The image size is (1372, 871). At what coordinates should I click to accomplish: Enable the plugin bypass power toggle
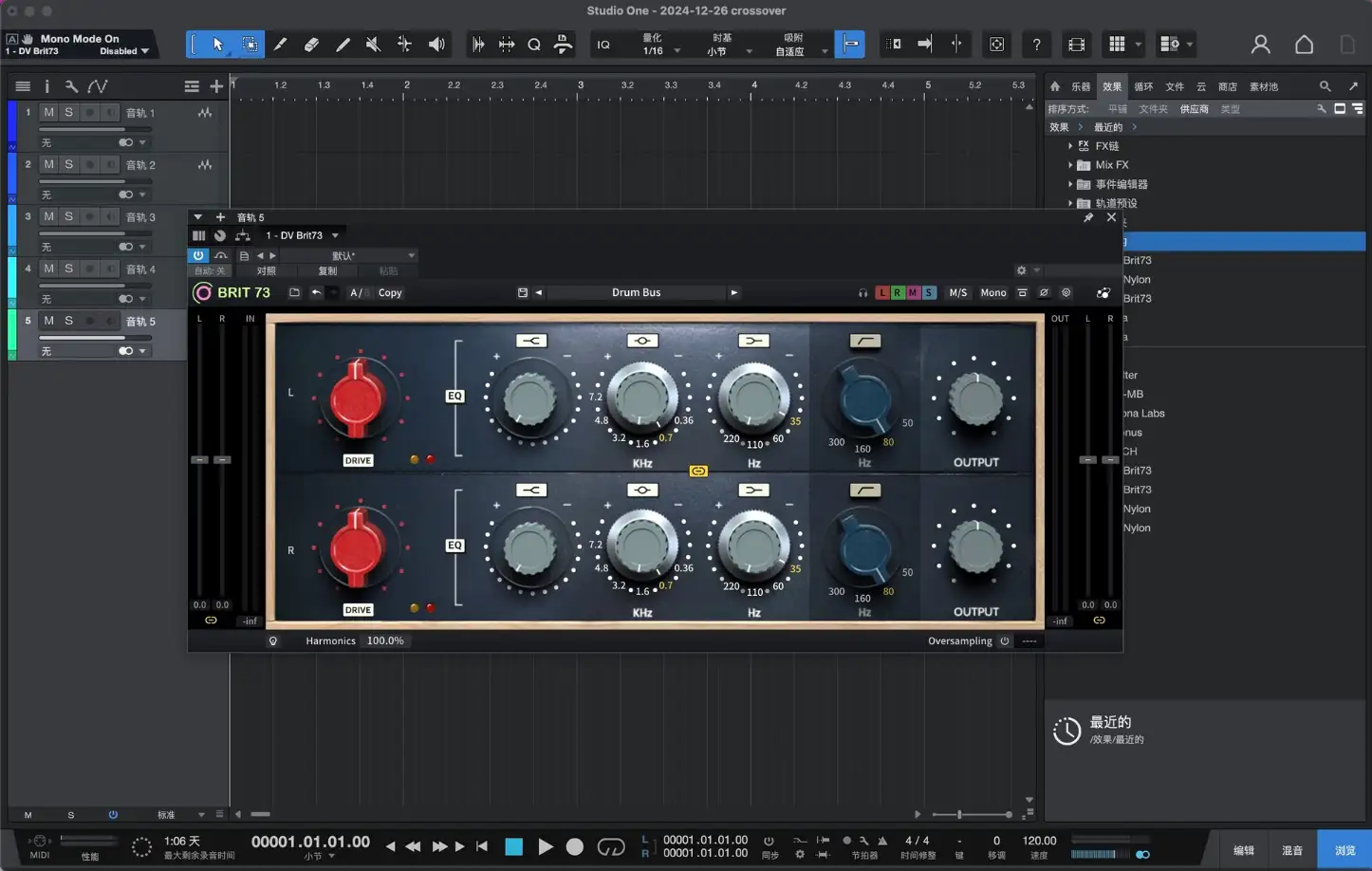click(x=198, y=255)
